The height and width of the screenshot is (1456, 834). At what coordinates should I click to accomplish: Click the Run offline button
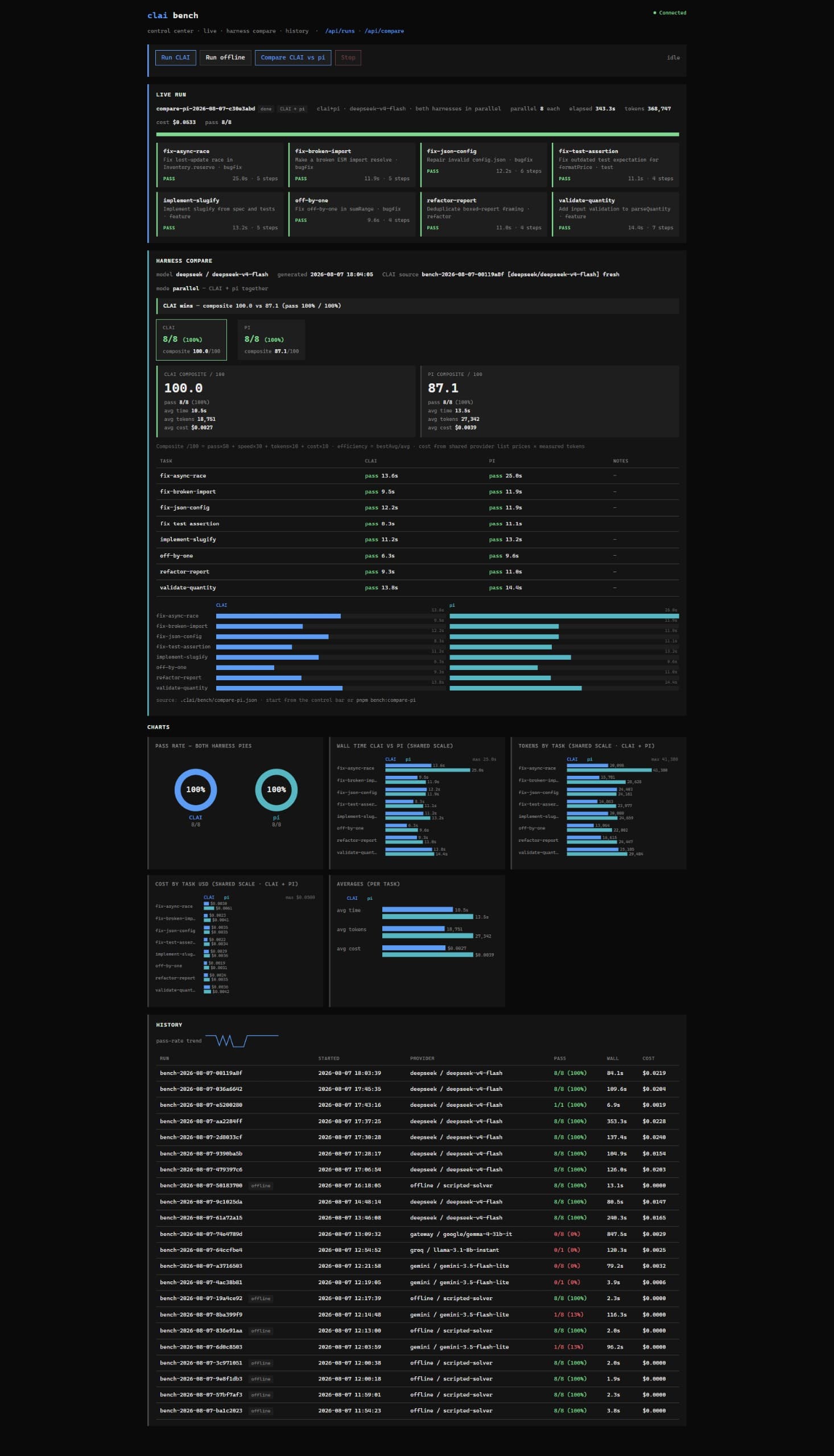225,58
